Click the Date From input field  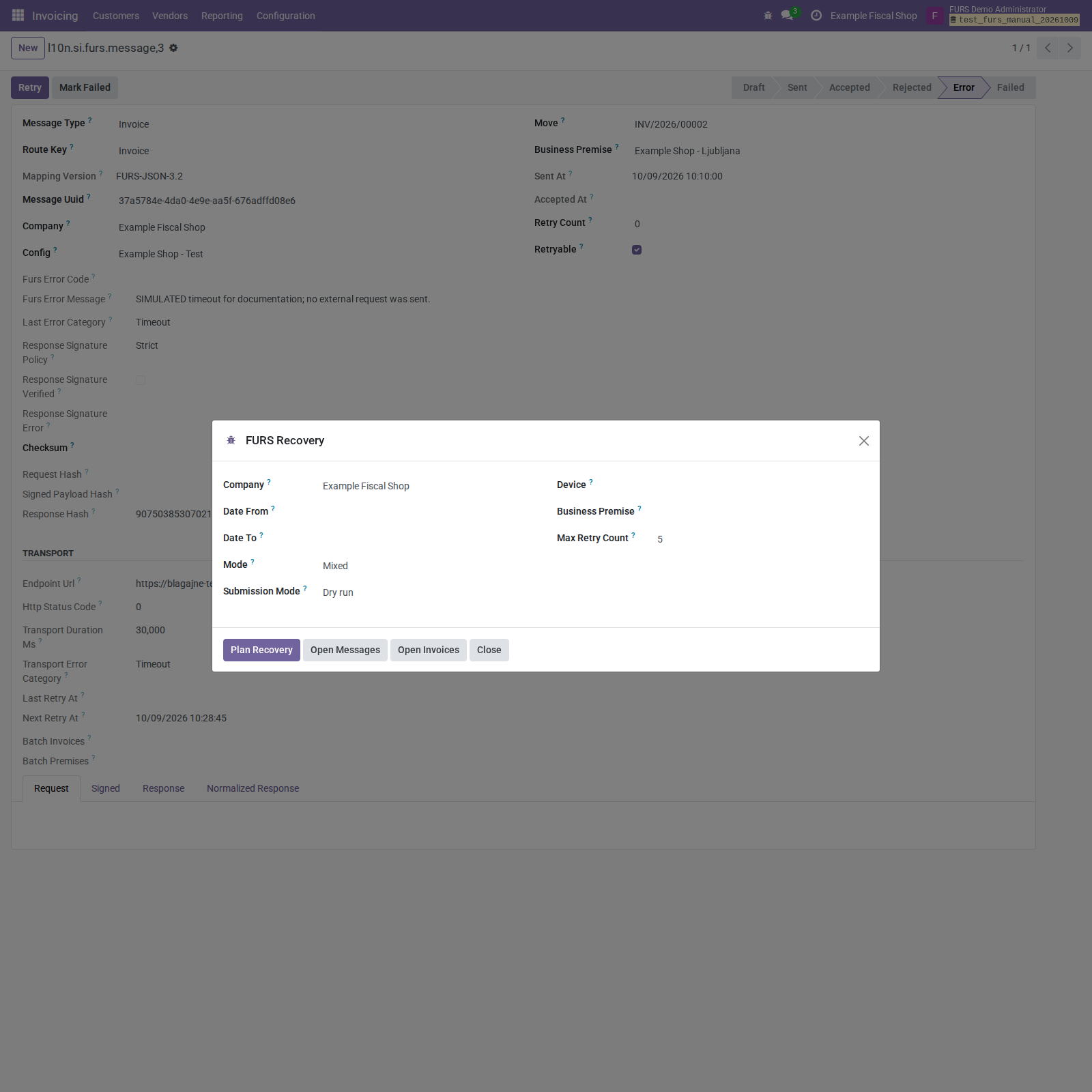(430, 513)
